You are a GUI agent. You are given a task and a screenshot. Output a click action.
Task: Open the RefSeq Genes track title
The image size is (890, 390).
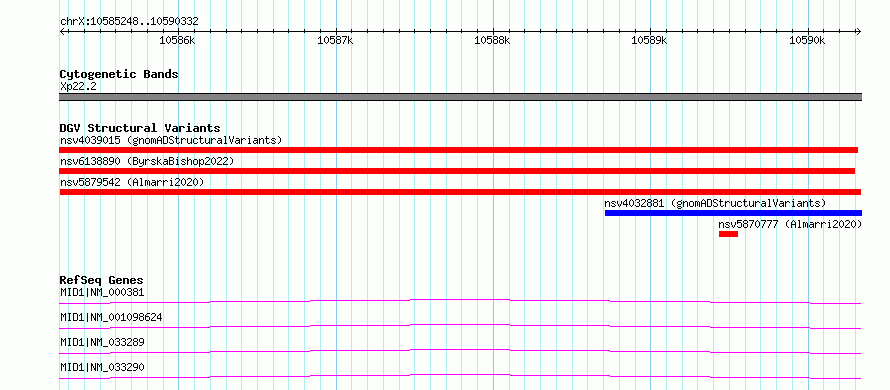tap(102, 280)
